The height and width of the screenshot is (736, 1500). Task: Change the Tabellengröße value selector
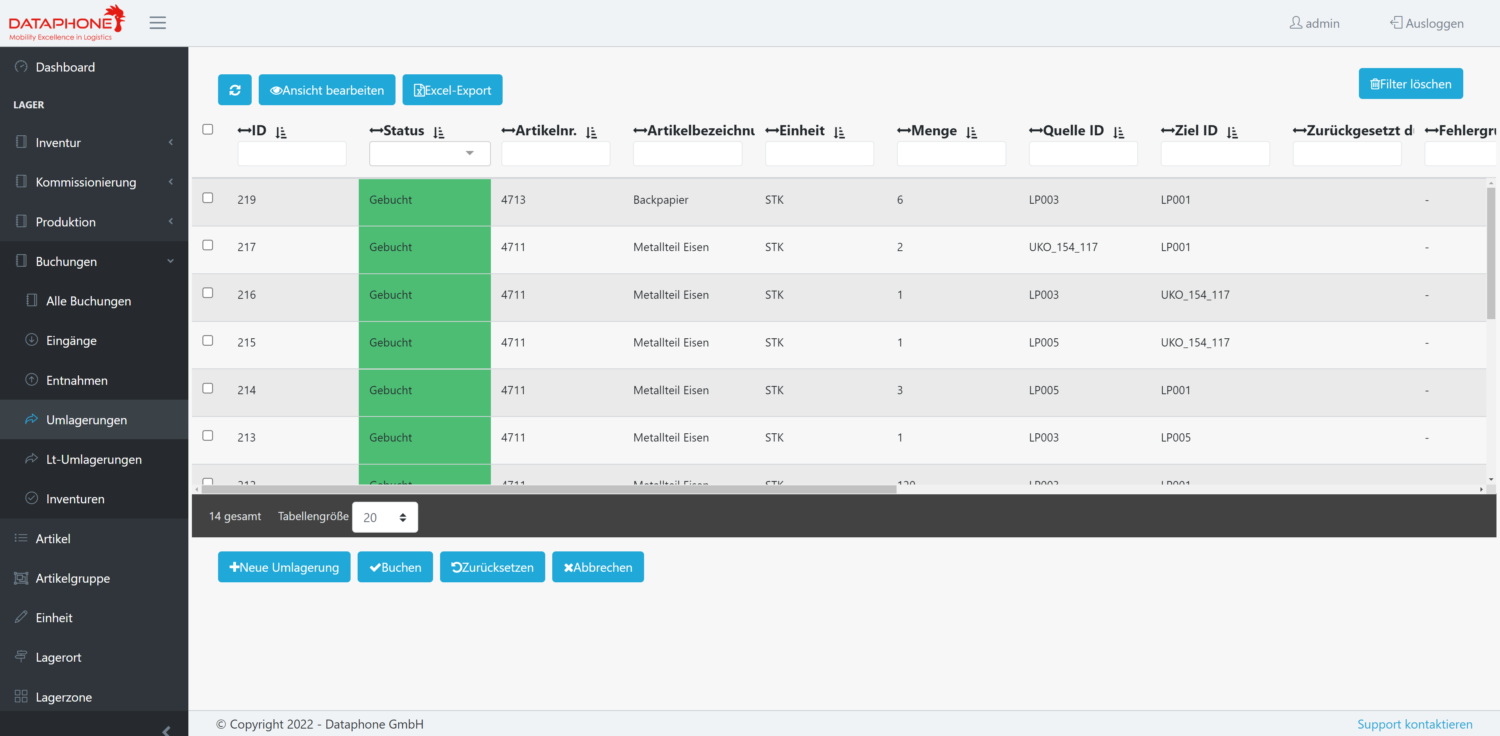[385, 517]
